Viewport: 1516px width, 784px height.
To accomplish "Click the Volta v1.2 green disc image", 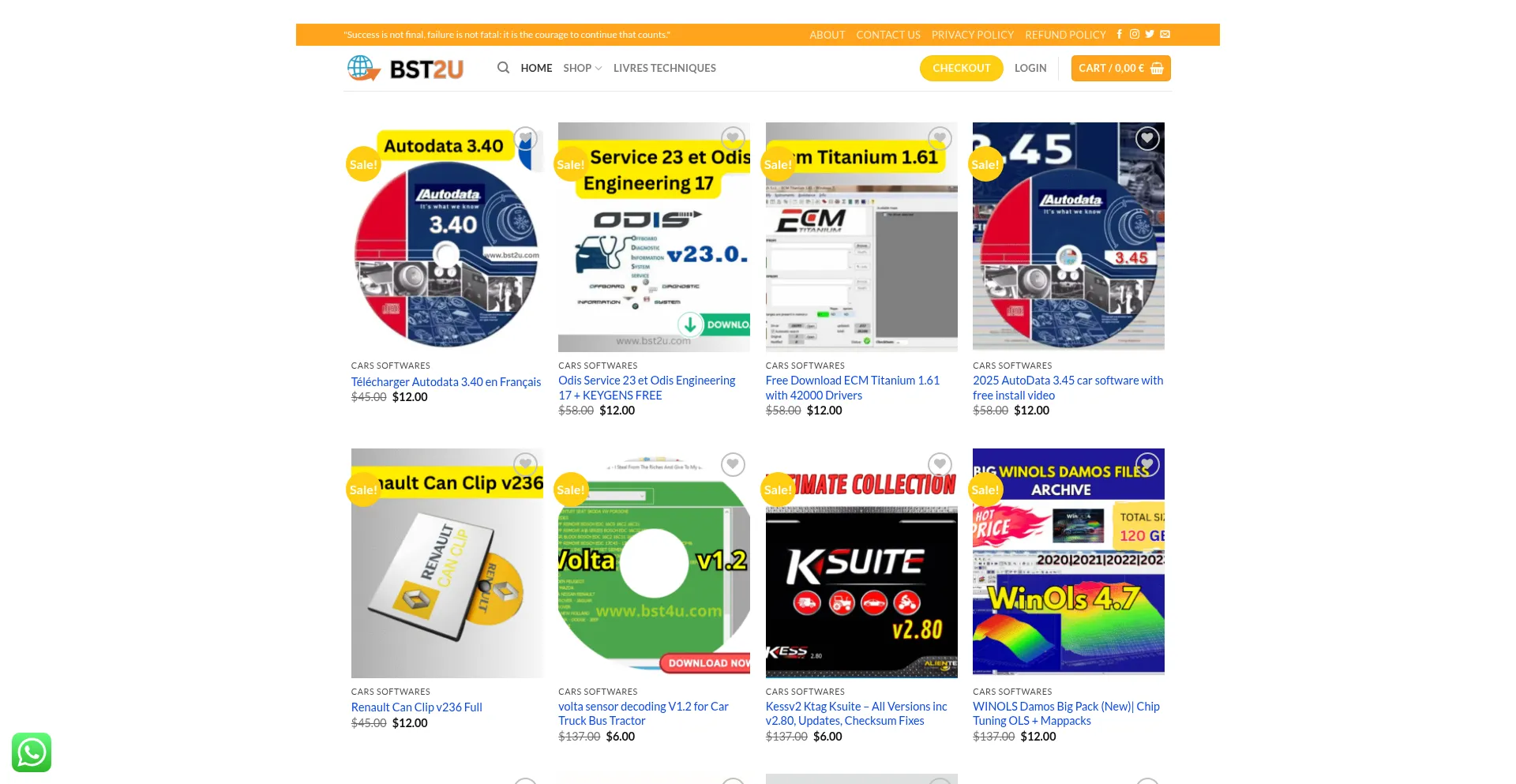I will (654, 563).
